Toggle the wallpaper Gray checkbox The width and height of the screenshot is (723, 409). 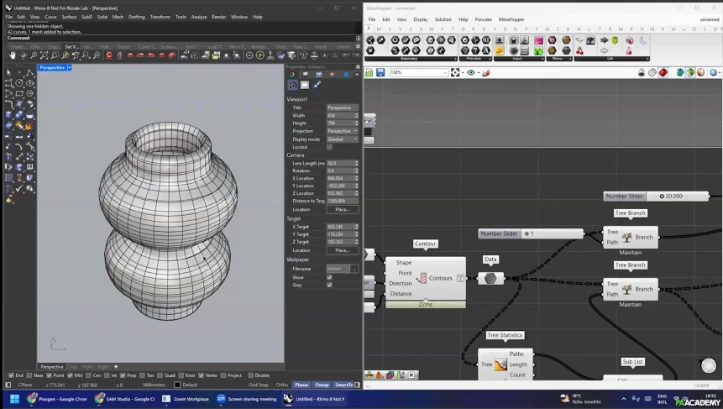pyautogui.click(x=329, y=285)
